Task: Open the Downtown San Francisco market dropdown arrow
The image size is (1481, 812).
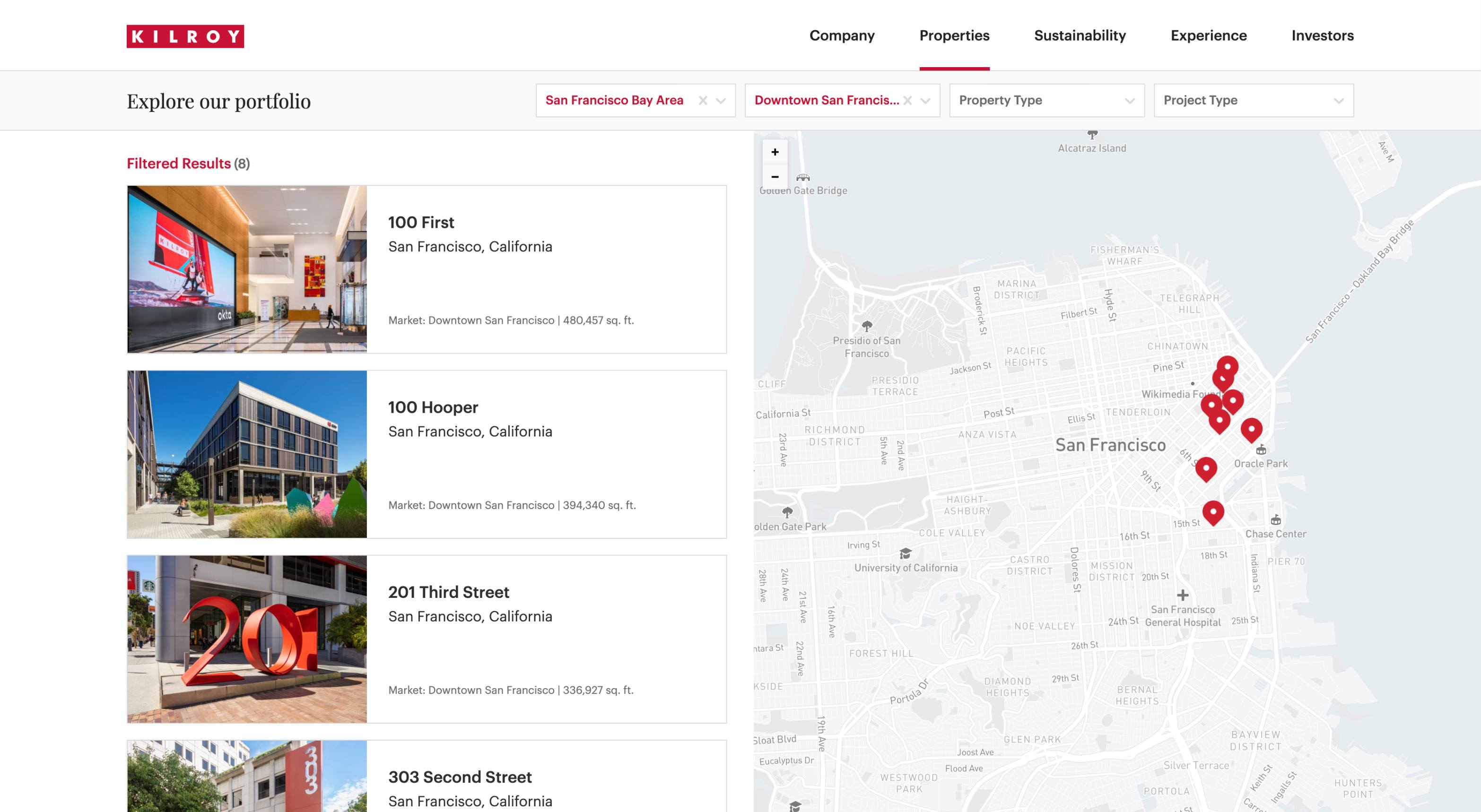Action: click(925, 101)
